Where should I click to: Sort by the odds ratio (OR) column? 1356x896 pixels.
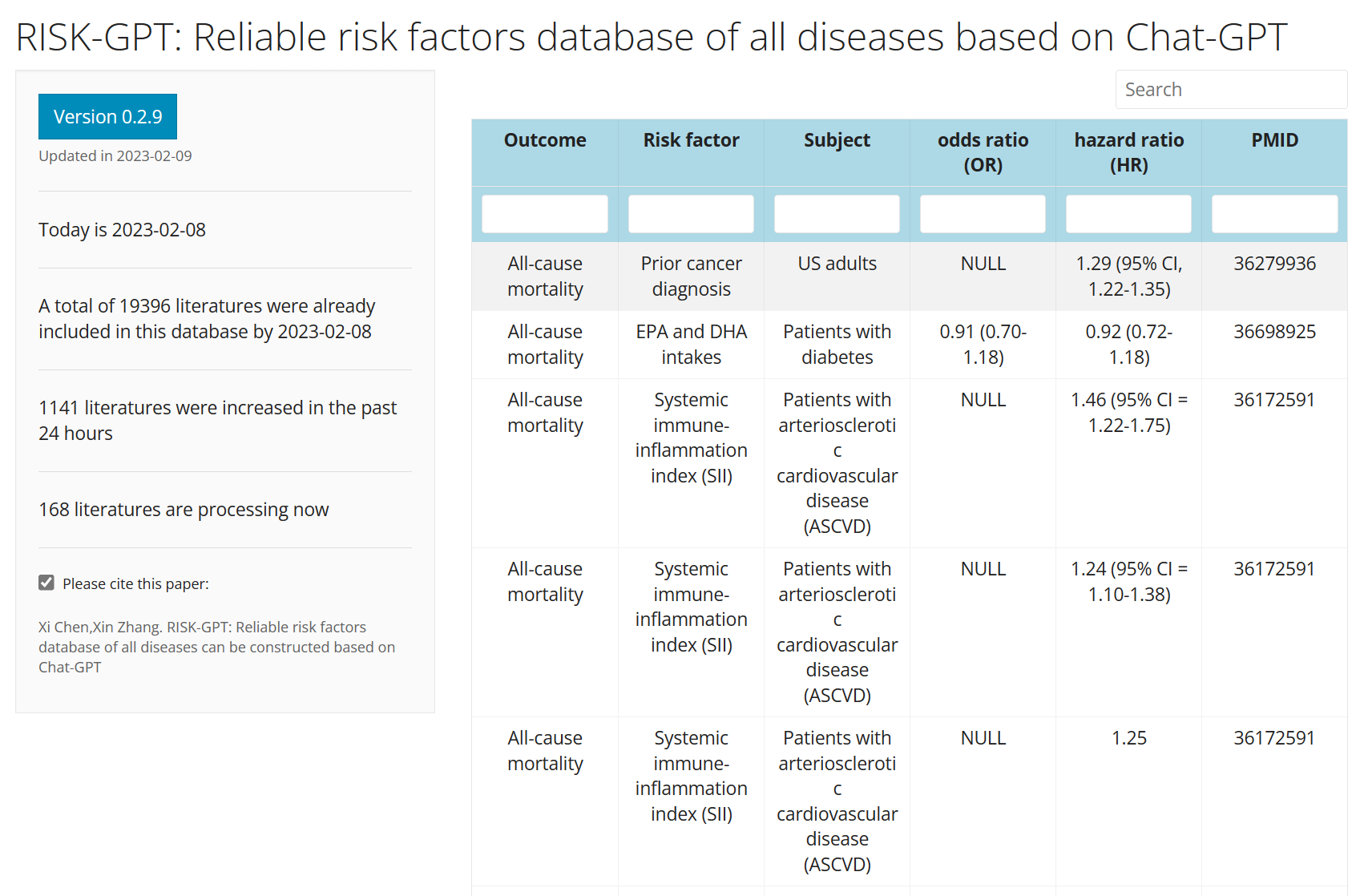click(982, 152)
